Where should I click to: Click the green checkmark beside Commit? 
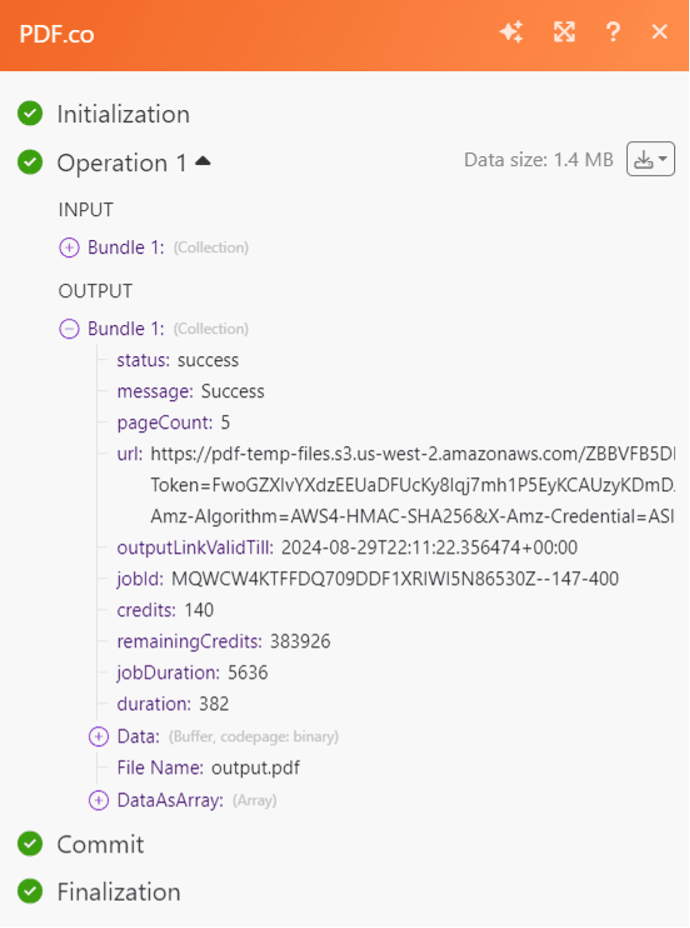[29, 845]
